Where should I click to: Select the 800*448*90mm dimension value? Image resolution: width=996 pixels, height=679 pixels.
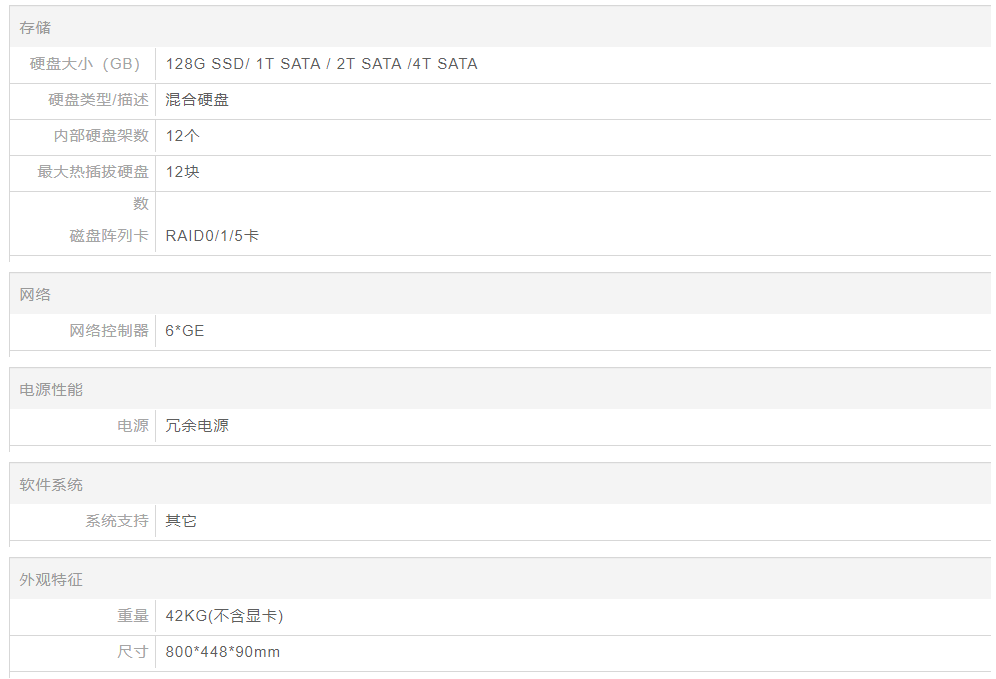click(222, 652)
